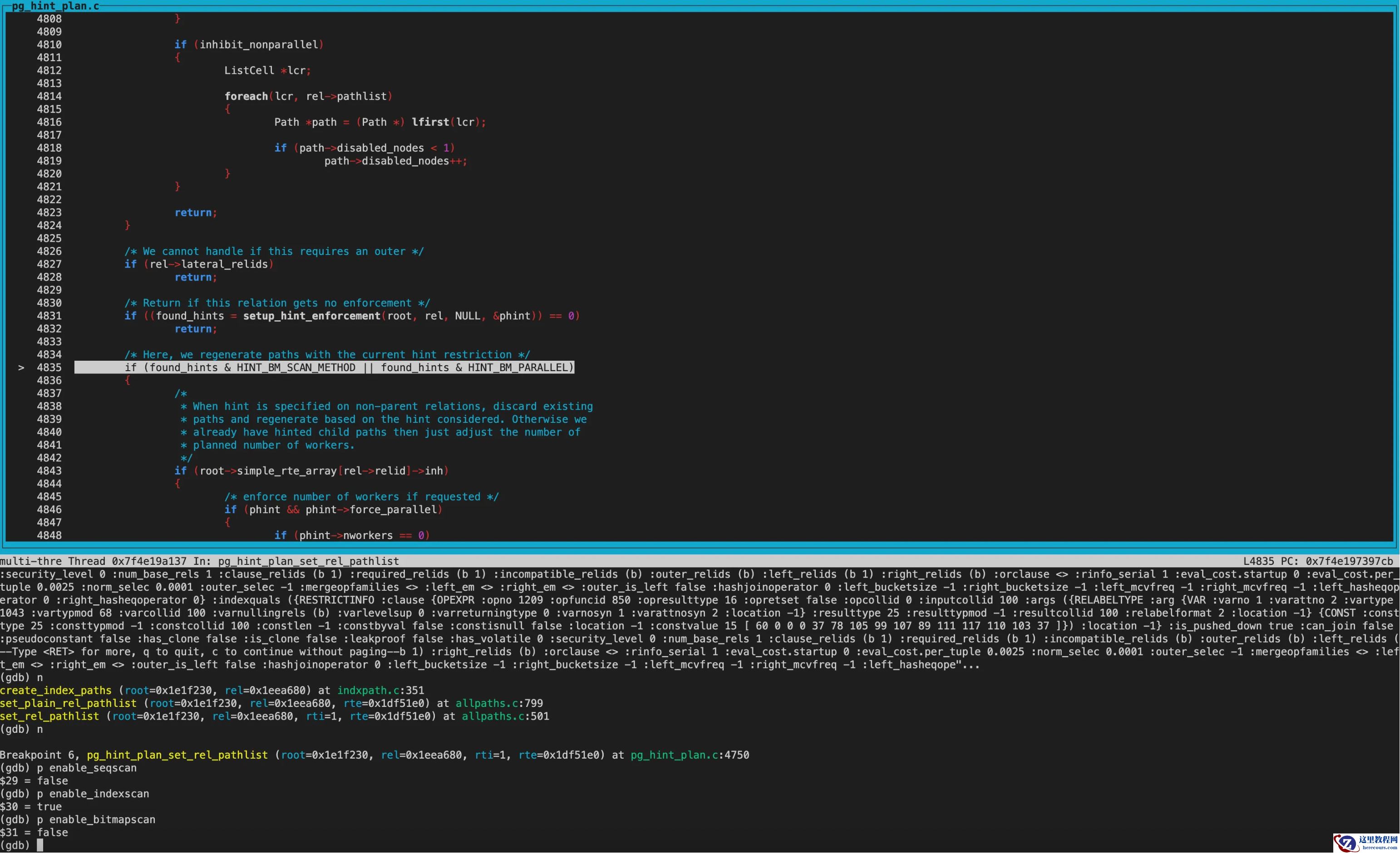1400x853 pixels.
Task: Click the setup_hint_enforcement function call
Action: click(x=311, y=316)
